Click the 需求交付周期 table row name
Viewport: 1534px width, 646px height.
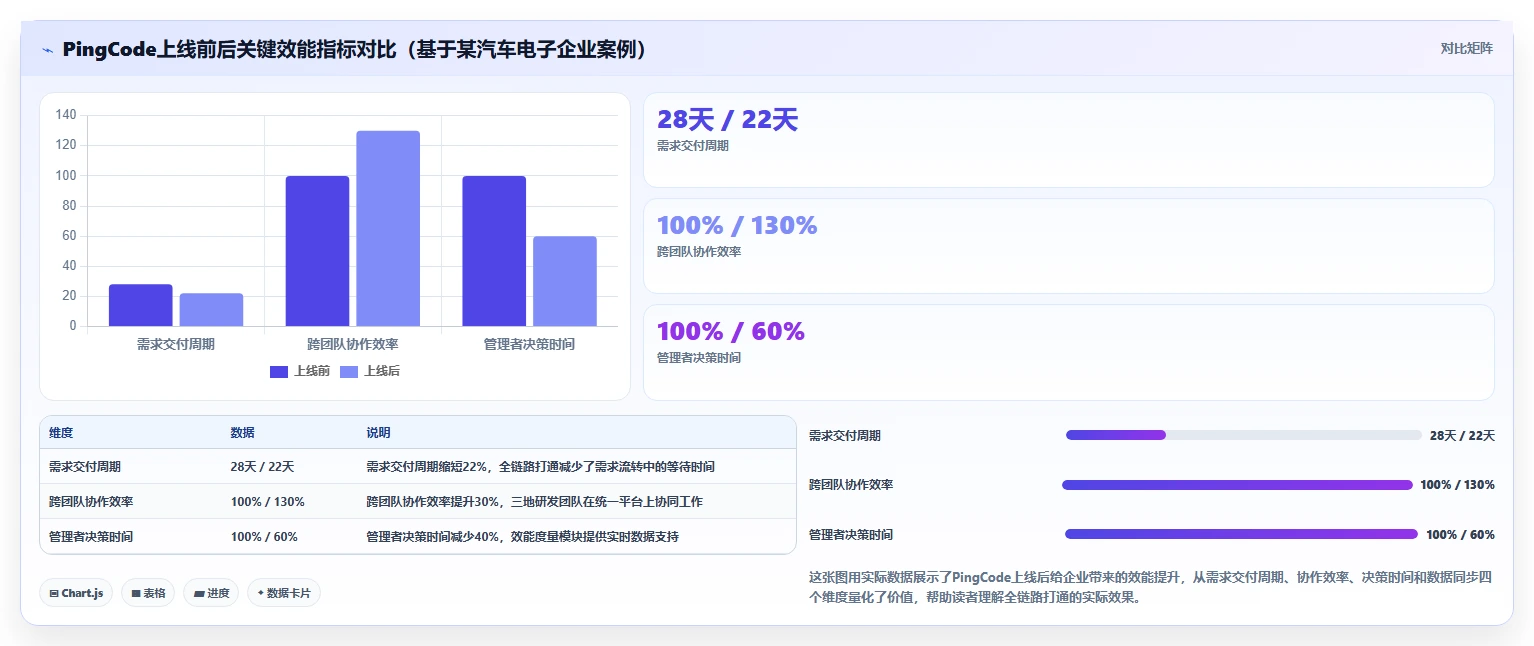coord(85,467)
